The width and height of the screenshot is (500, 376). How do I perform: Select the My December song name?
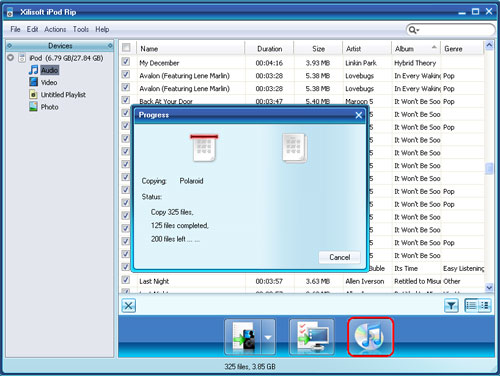point(159,63)
